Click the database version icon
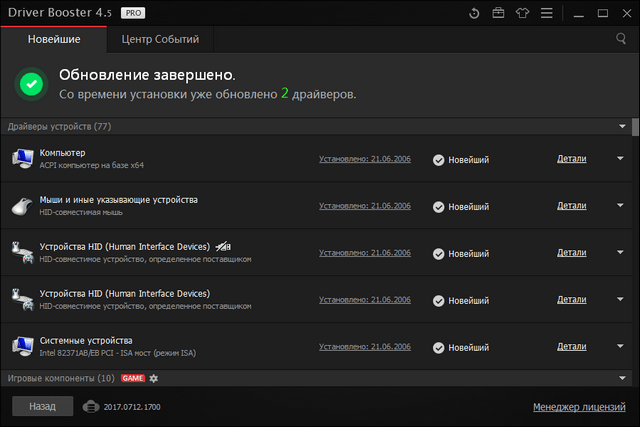 [91, 407]
